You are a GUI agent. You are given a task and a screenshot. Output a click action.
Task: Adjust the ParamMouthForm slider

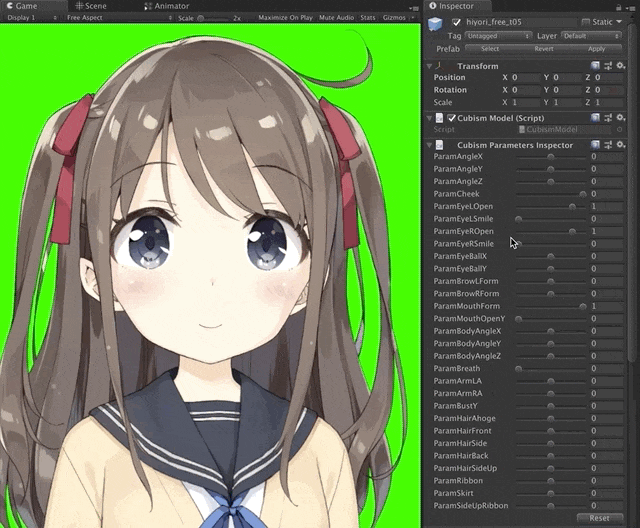tap(551, 306)
